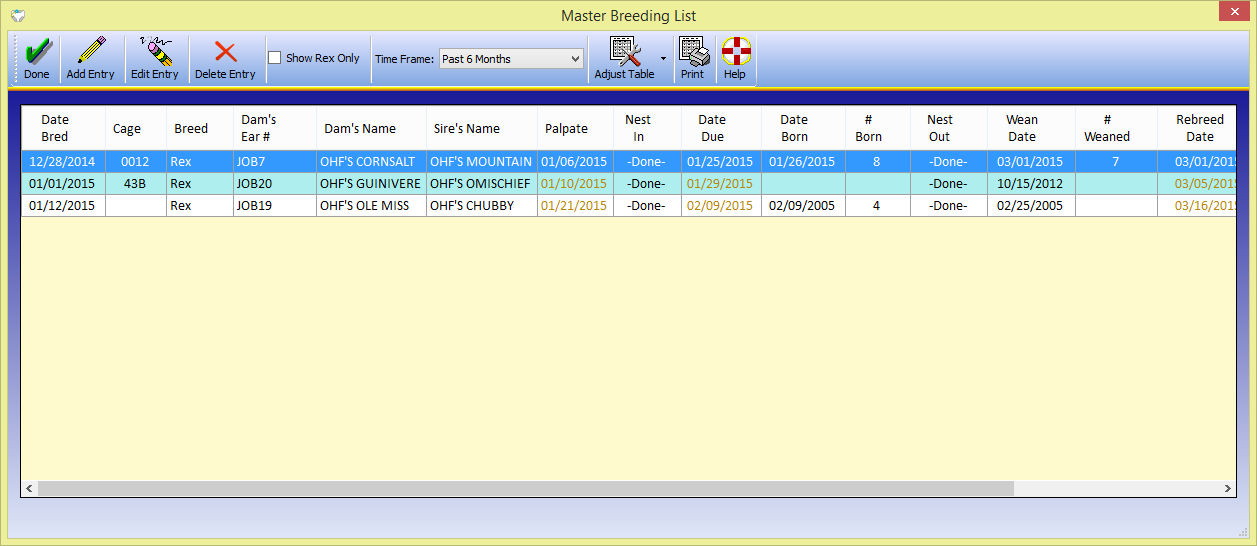Sort by the Date Bred column header
The height and width of the screenshot is (546, 1257).
coord(55,128)
